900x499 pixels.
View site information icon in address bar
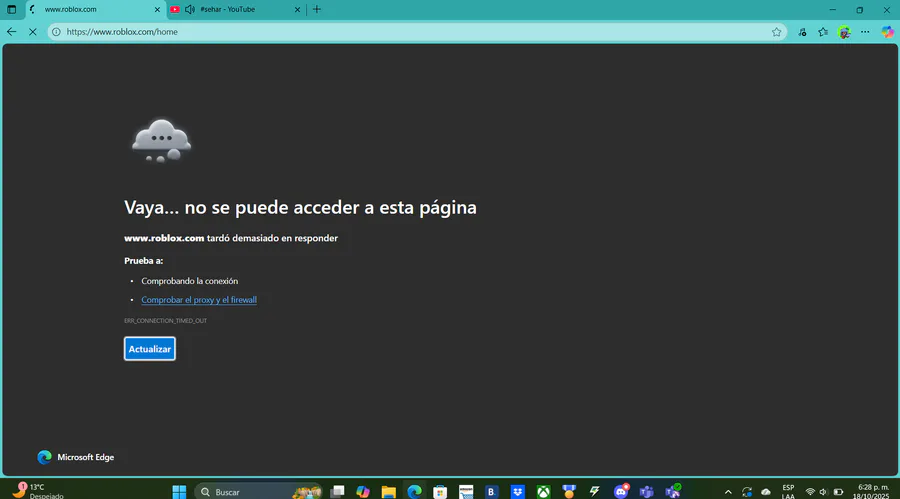point(56,32)
